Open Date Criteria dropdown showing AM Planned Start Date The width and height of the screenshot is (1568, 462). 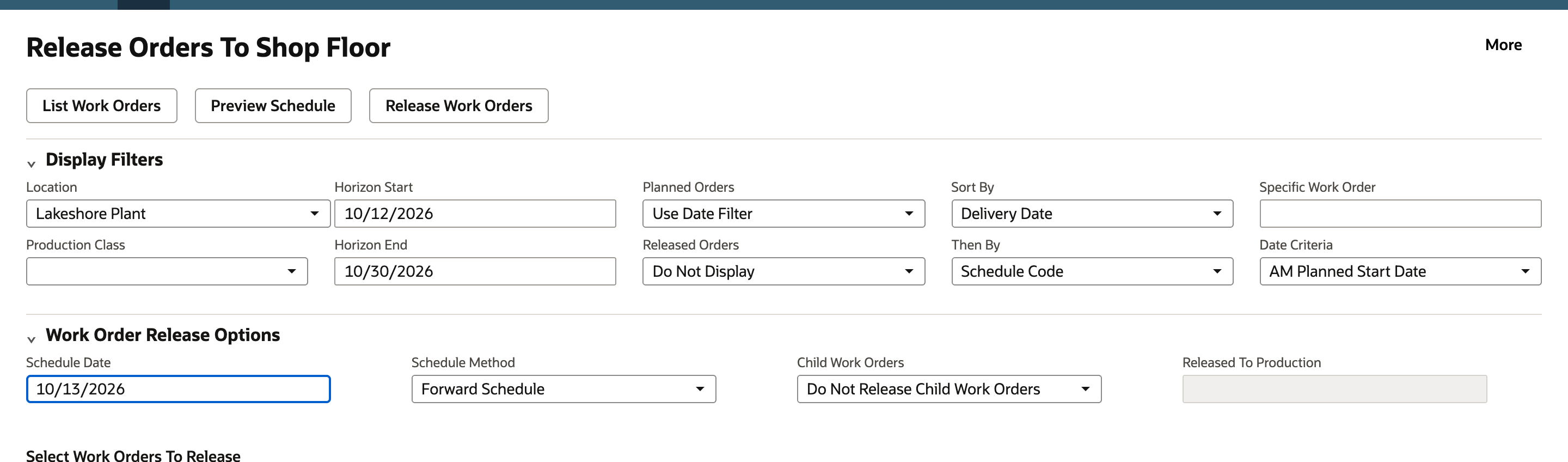[x=1400, y=271]
